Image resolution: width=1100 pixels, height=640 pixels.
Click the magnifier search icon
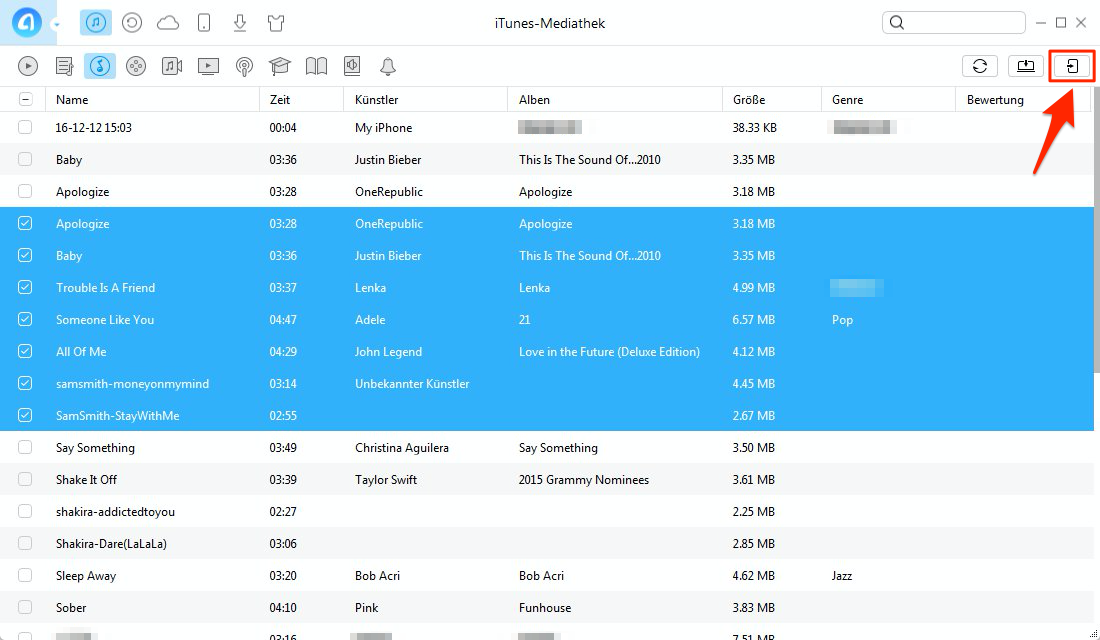pyautogui.click(x=897, y=22)
